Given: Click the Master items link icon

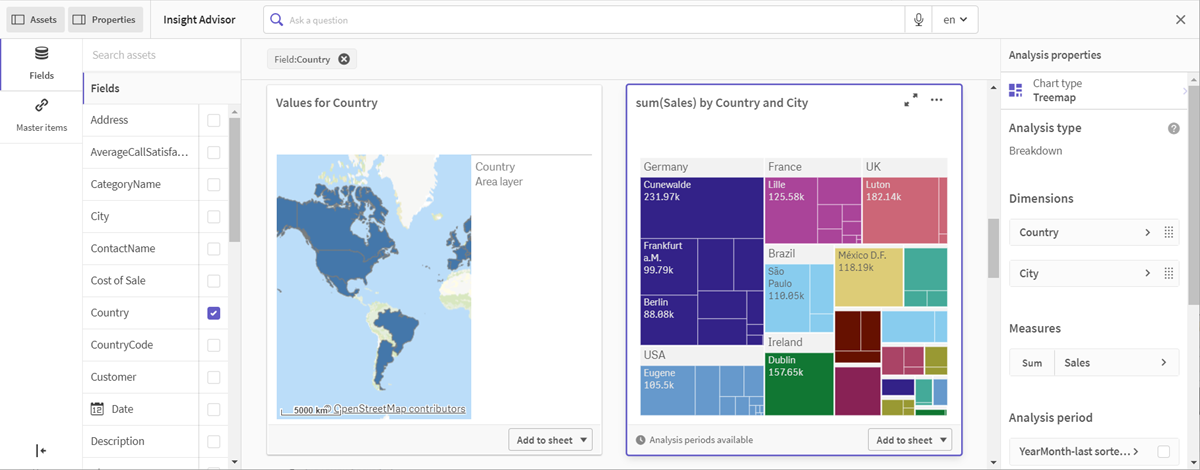Looking at the screenshot, I should point(41,106).
